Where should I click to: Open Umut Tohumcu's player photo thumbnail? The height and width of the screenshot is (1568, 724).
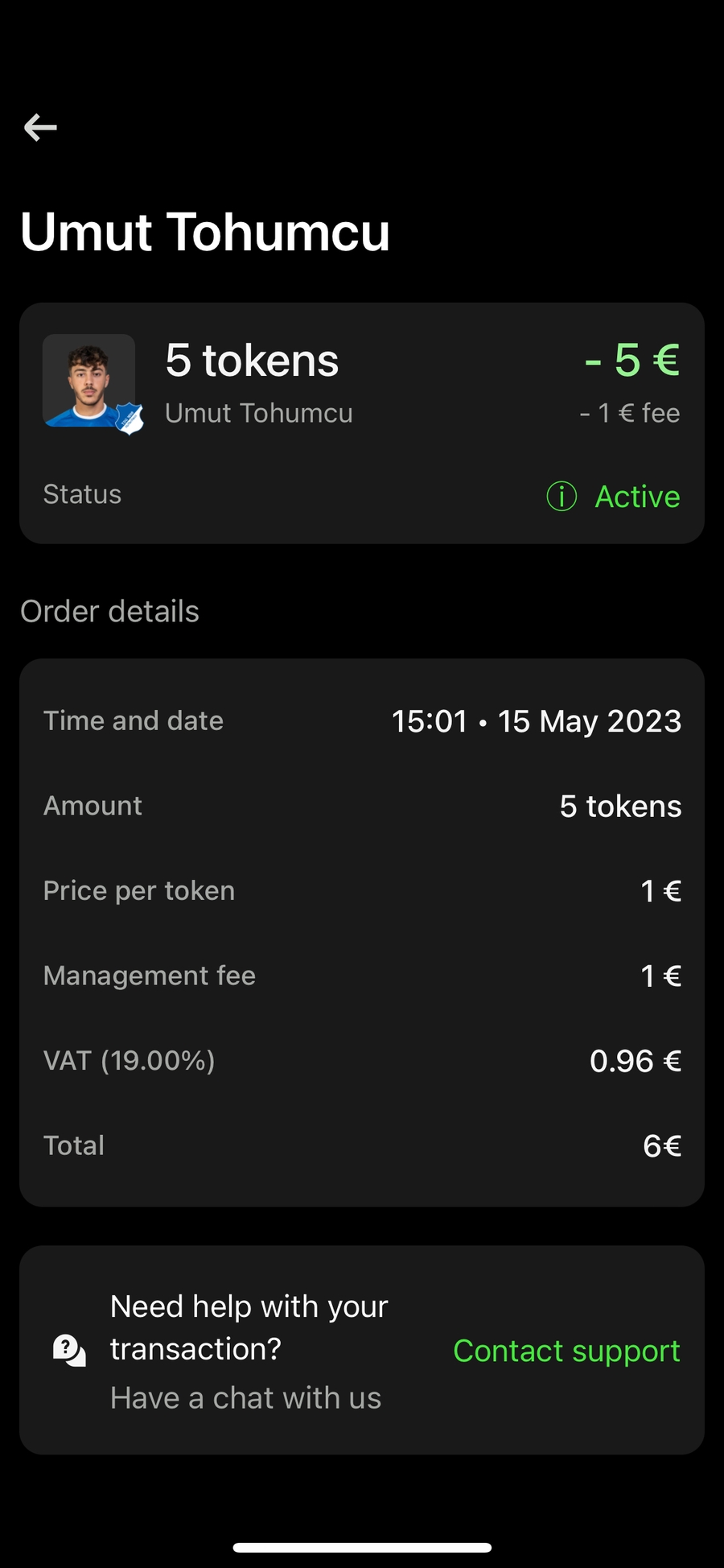click(x=87, y=378)
